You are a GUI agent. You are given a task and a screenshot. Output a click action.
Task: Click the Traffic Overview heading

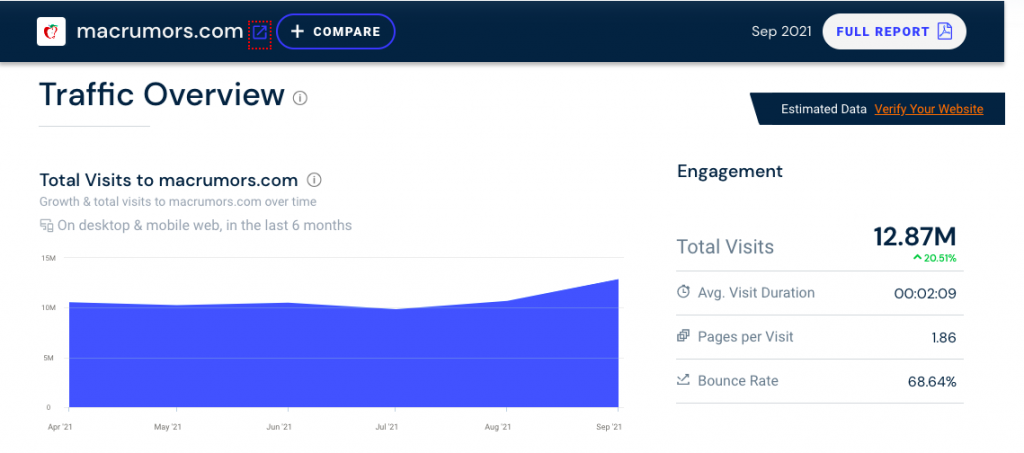162,95
